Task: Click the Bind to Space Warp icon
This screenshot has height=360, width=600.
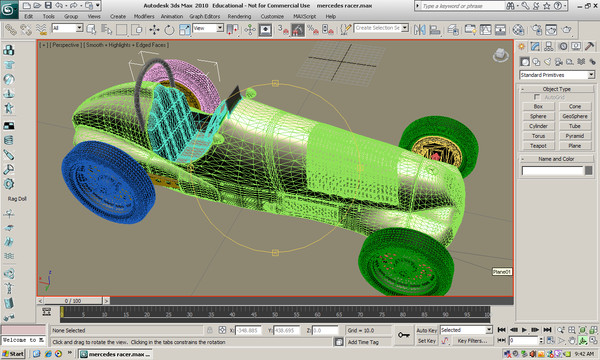Action: (41, 29)
